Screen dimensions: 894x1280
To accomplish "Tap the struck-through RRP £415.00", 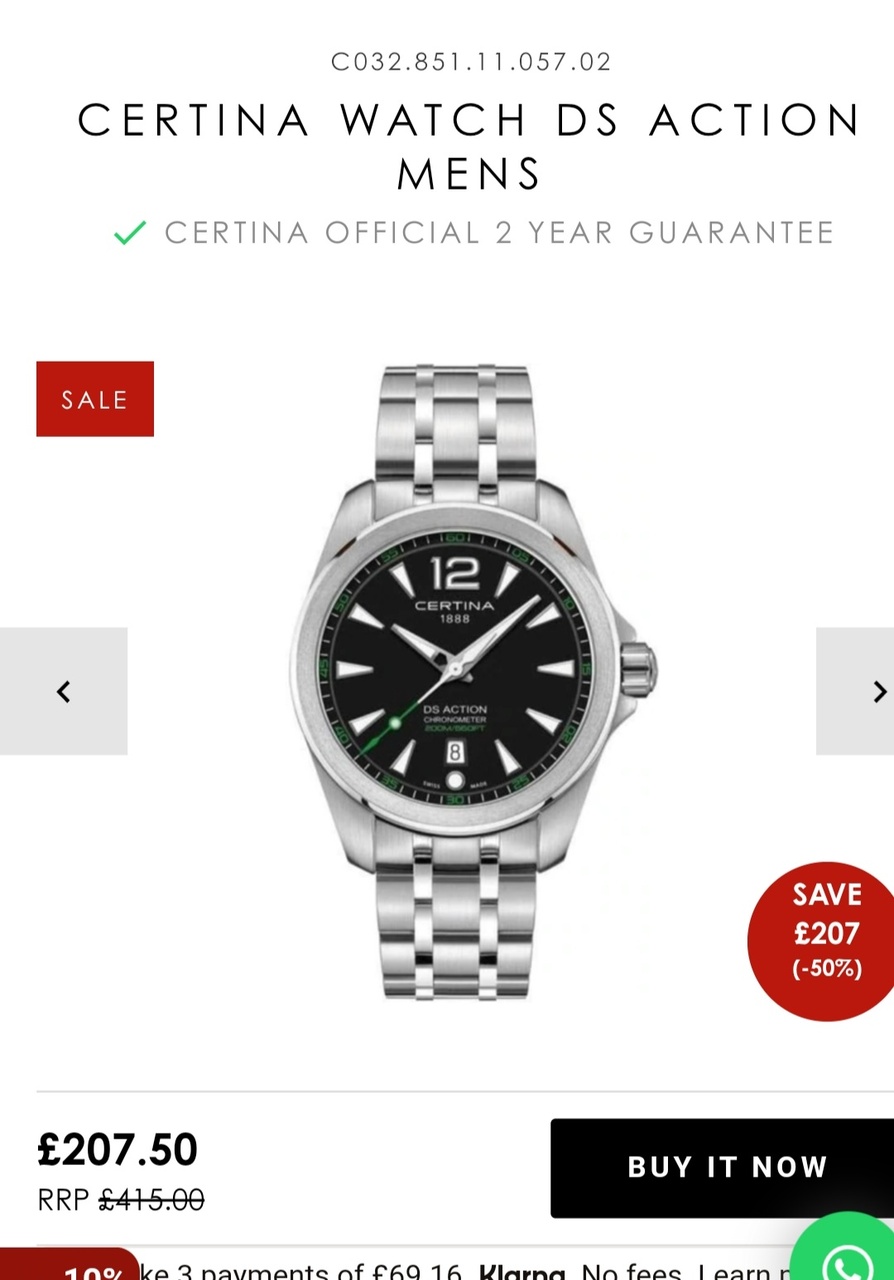I will point(121,1198).
